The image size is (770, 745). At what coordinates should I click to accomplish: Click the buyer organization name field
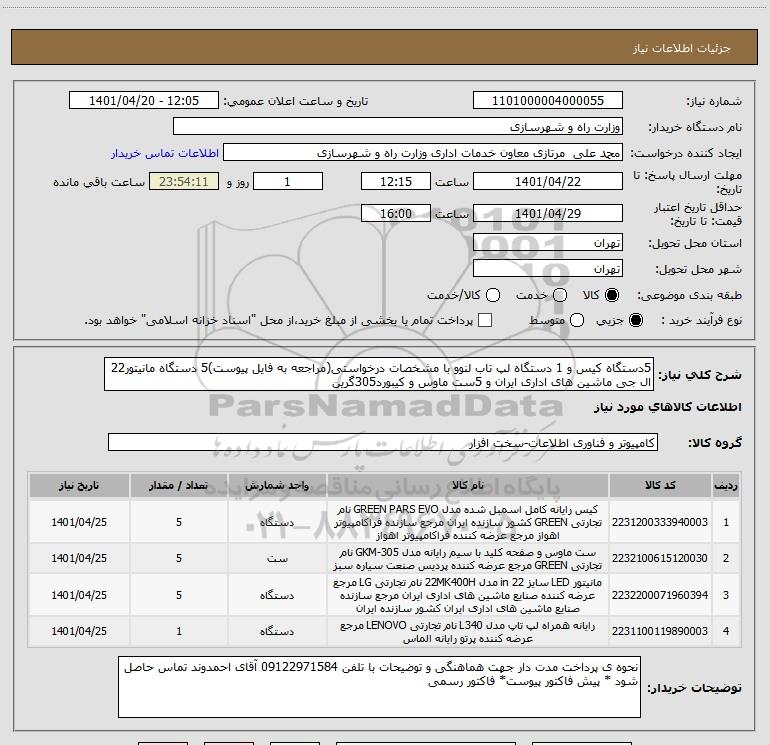pyautogui.click(x=398, y=127)
